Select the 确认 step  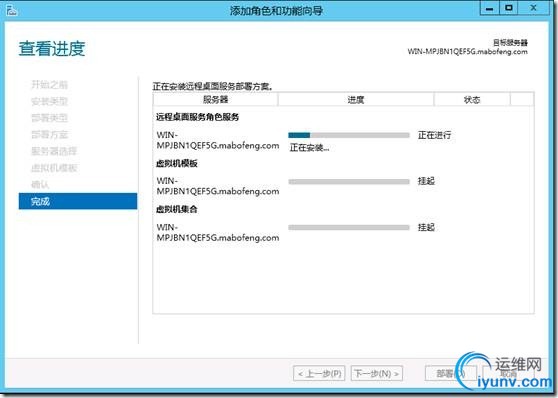(x=40, y=184)
